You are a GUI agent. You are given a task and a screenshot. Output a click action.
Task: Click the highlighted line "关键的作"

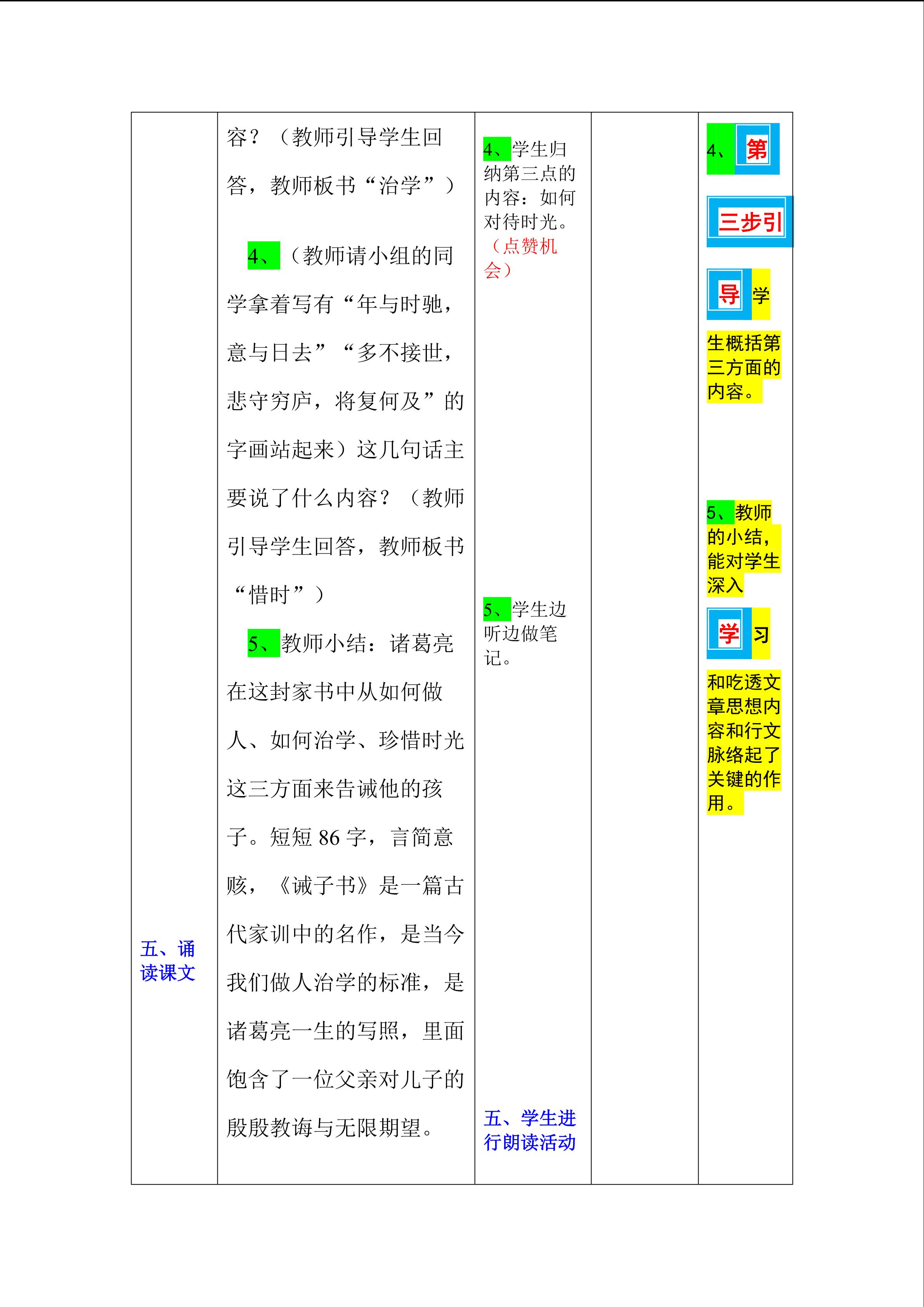744,779
